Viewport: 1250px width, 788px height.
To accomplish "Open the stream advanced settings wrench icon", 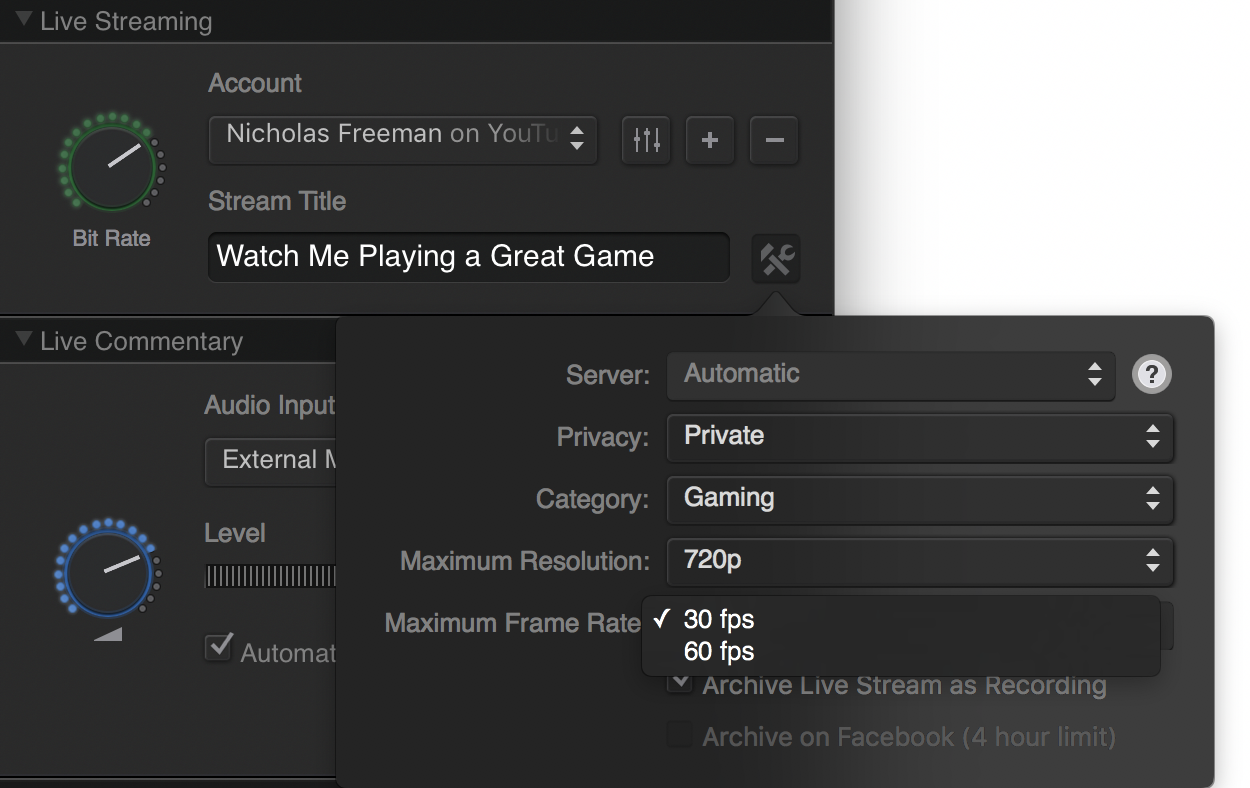I will [x=775, y=257].
